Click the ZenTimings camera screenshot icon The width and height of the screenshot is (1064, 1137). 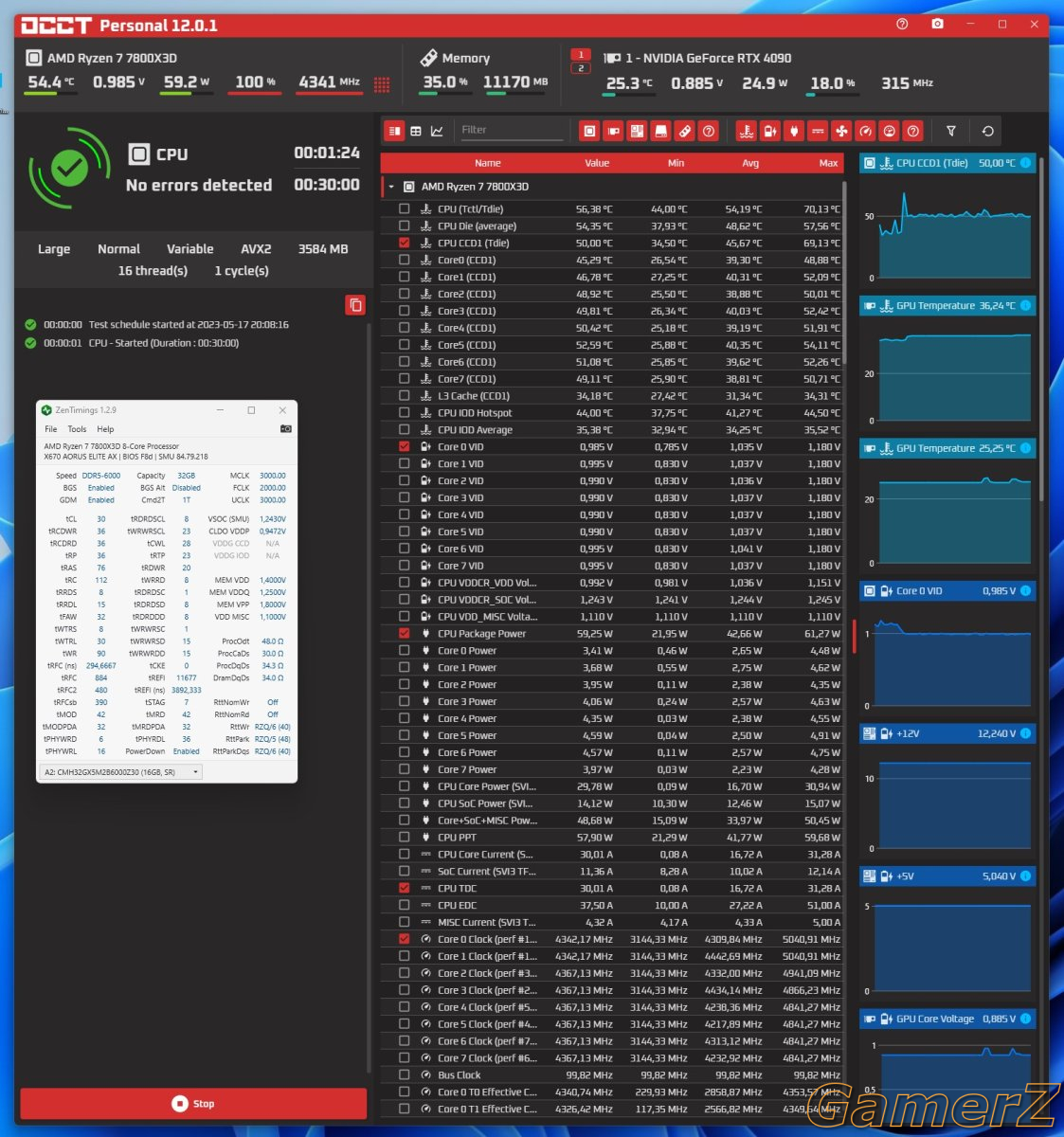286,429
